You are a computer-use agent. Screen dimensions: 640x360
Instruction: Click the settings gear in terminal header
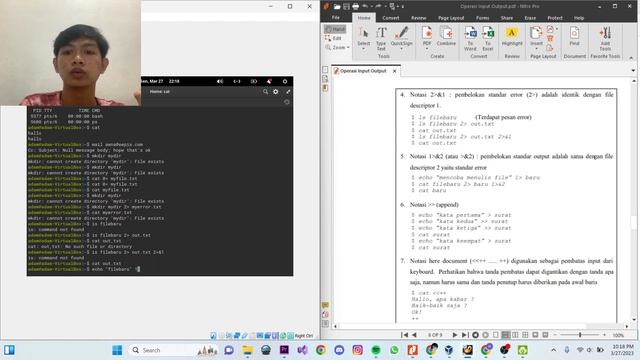point(276,91)
